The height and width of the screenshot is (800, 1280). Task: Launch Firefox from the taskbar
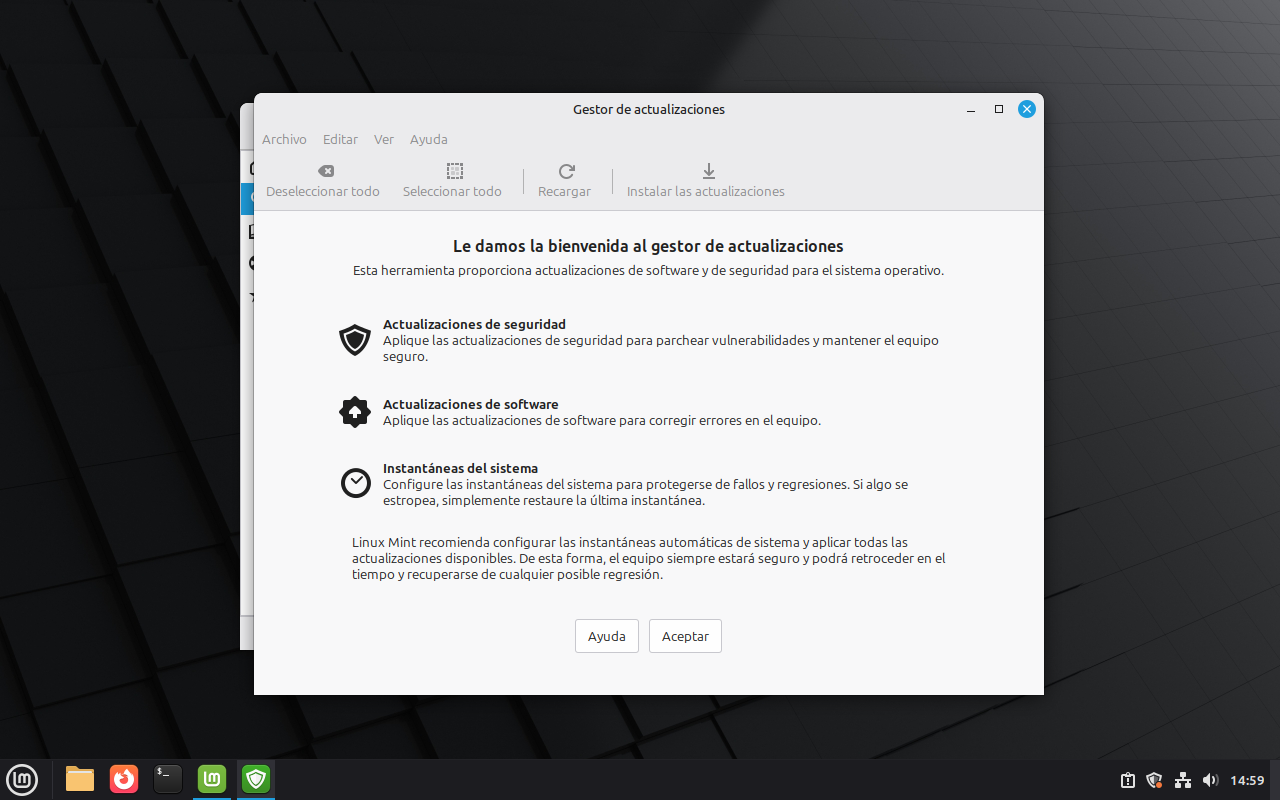[x=124, y=778]
